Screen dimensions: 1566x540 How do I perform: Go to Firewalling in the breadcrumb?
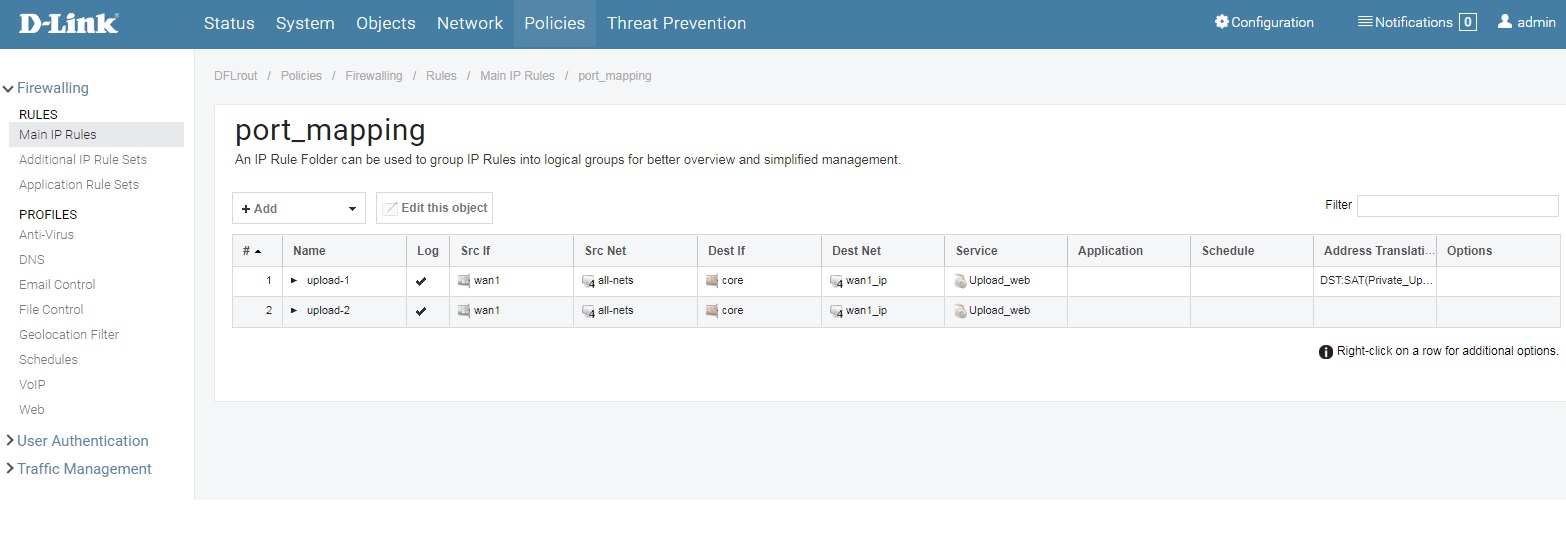(x=374, y=76)
